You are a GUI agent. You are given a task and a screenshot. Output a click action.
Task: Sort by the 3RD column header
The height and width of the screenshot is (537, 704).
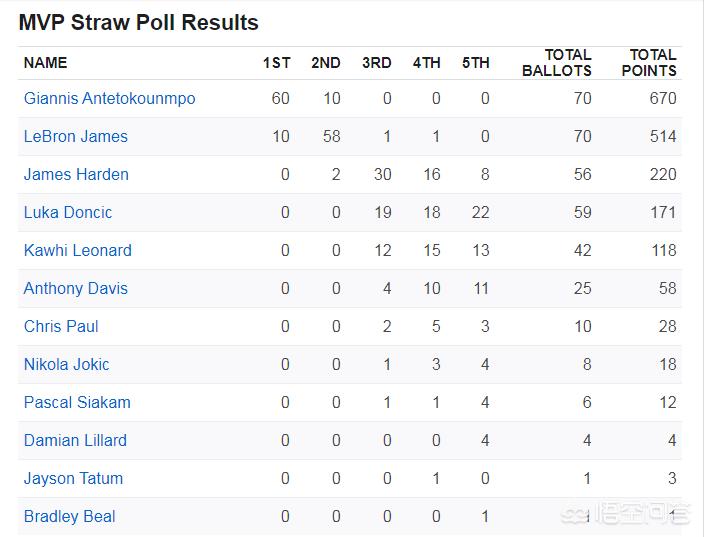377,63
